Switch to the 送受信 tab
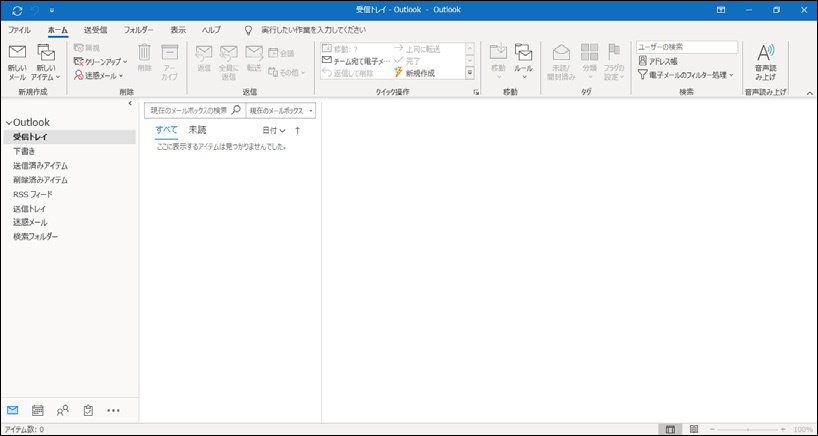This screenshot has width=818, height=436. point(95,30)
